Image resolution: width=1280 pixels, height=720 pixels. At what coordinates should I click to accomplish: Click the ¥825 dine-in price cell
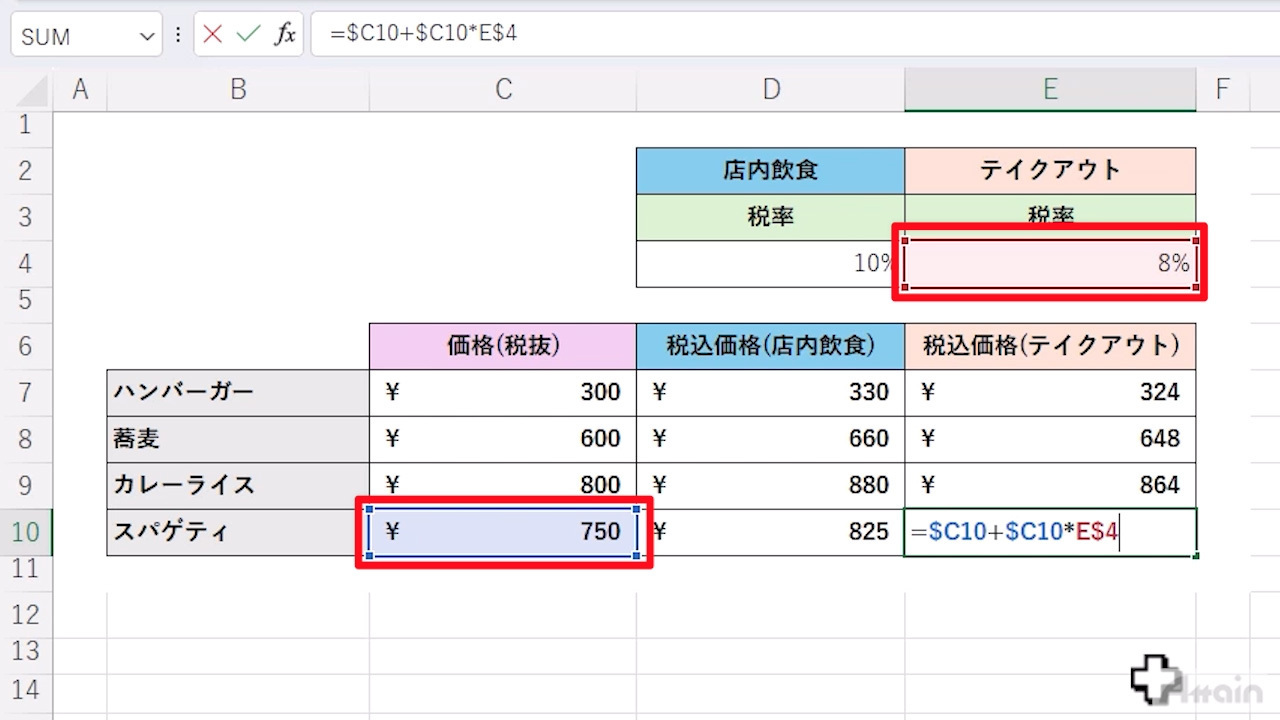click(x=771, y=531)
